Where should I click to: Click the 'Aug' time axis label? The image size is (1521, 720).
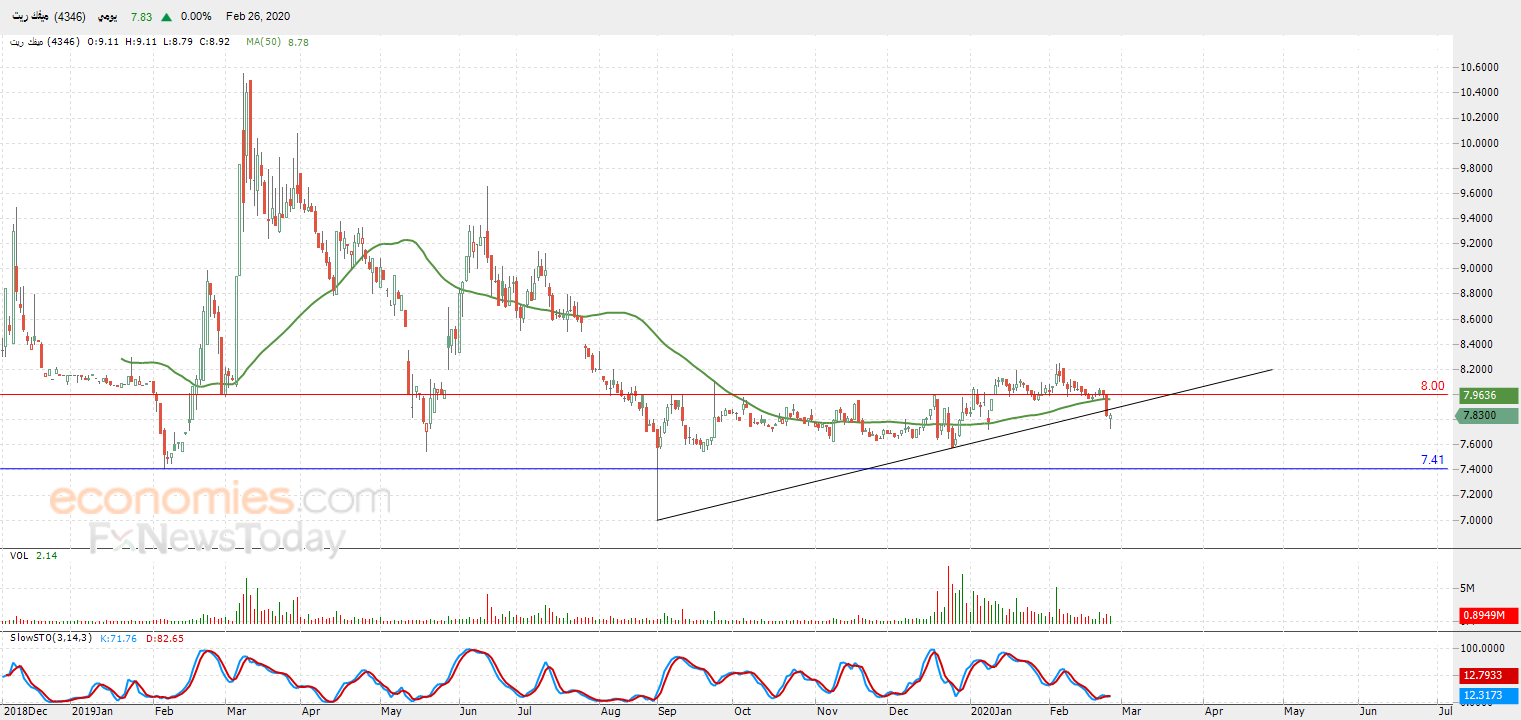(611, 712)
